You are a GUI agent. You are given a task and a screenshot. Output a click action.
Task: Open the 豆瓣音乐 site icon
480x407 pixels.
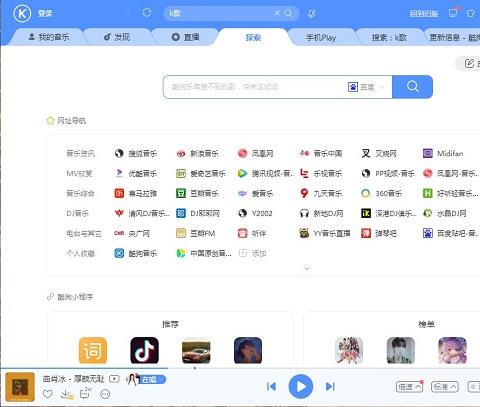point(181,193)
